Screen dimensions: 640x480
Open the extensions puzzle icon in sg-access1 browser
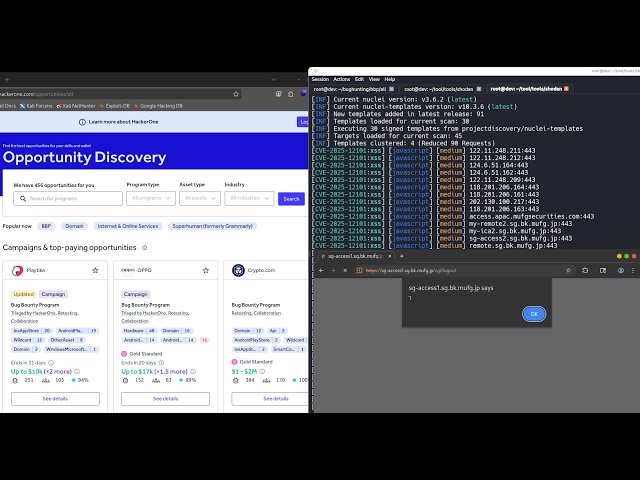585,270
